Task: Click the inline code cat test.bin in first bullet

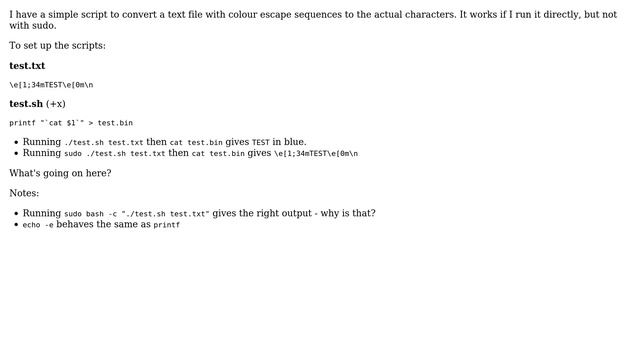Action: 196,142
